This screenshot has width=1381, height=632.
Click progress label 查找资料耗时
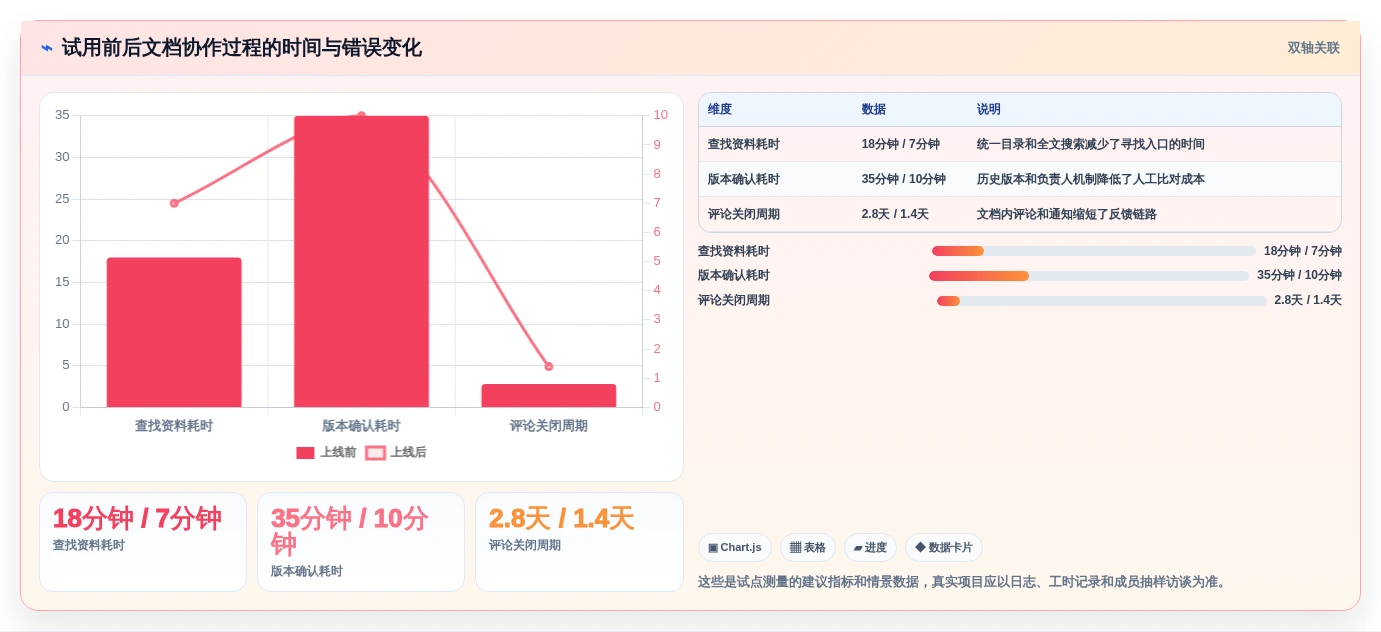[x=733, y=251]
